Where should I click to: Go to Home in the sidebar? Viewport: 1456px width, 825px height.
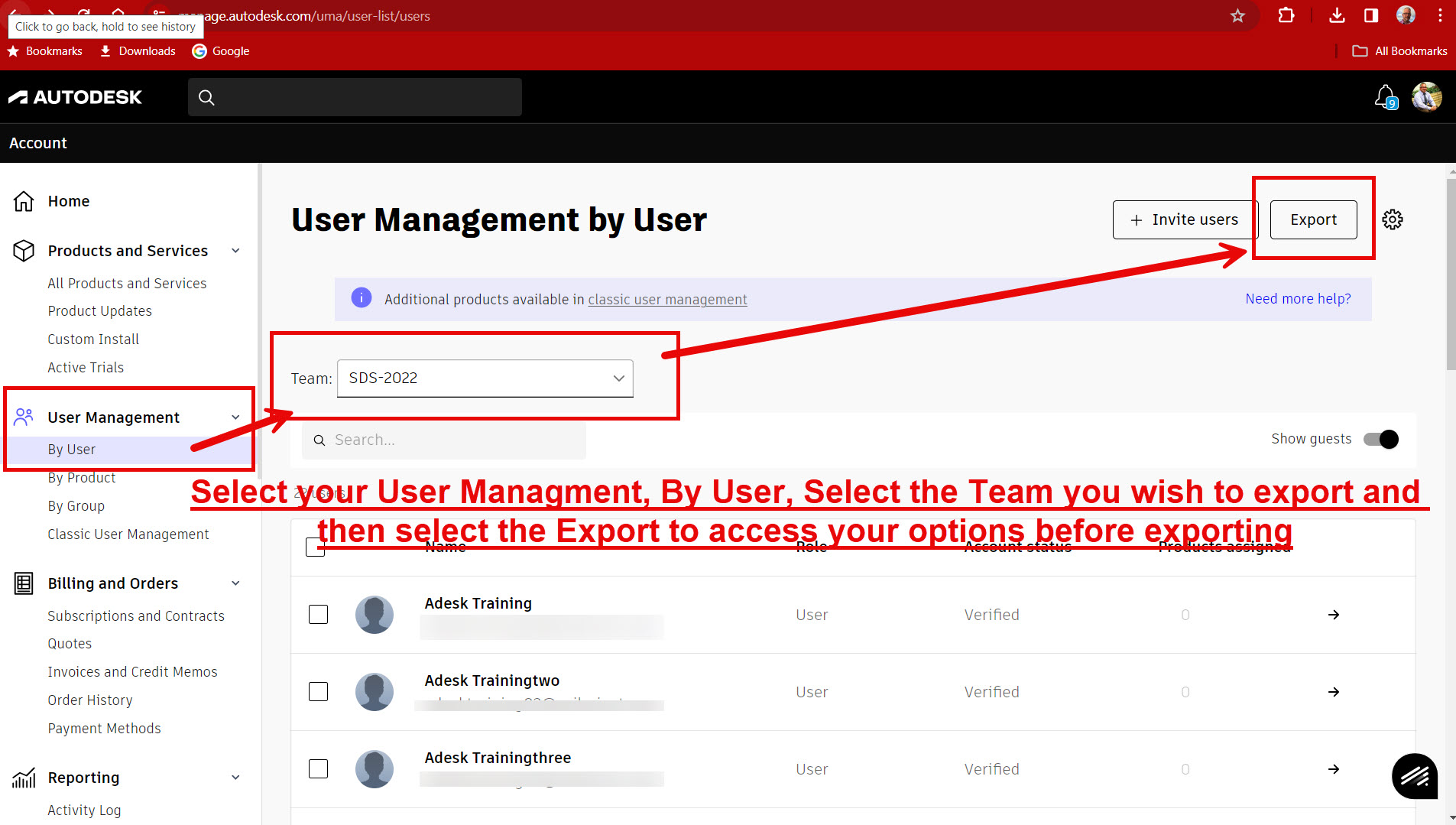point(69,201)
